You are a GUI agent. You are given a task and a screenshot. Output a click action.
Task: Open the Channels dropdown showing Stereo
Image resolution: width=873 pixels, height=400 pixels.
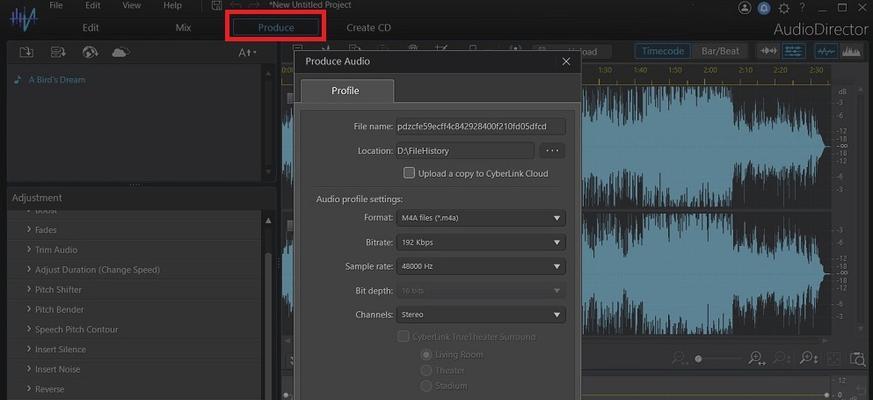click(x=480, y=315)
